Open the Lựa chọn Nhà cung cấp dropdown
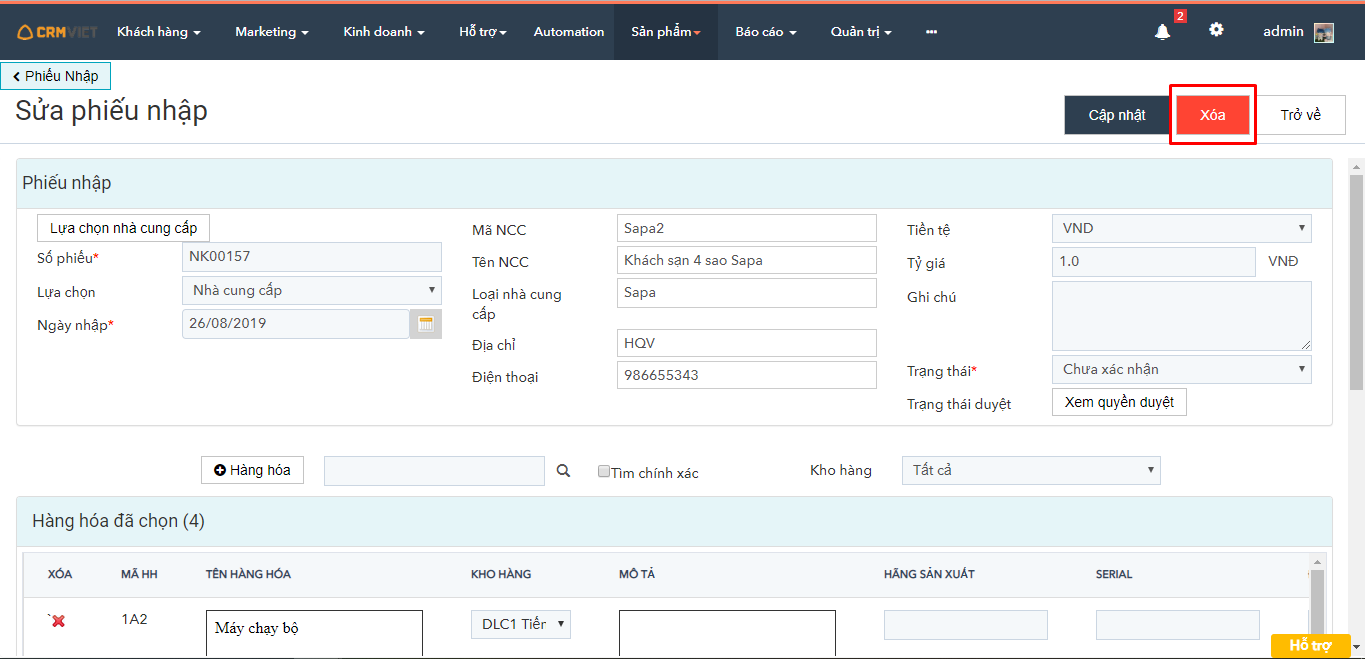Image resolution: width=1365 pixels, height=659 pixels. click(312, 290)
